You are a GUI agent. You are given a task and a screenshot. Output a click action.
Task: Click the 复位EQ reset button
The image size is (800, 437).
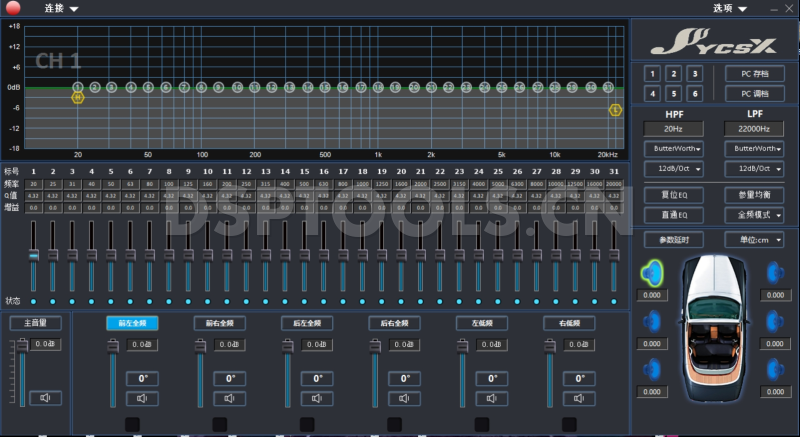[673, 194]
